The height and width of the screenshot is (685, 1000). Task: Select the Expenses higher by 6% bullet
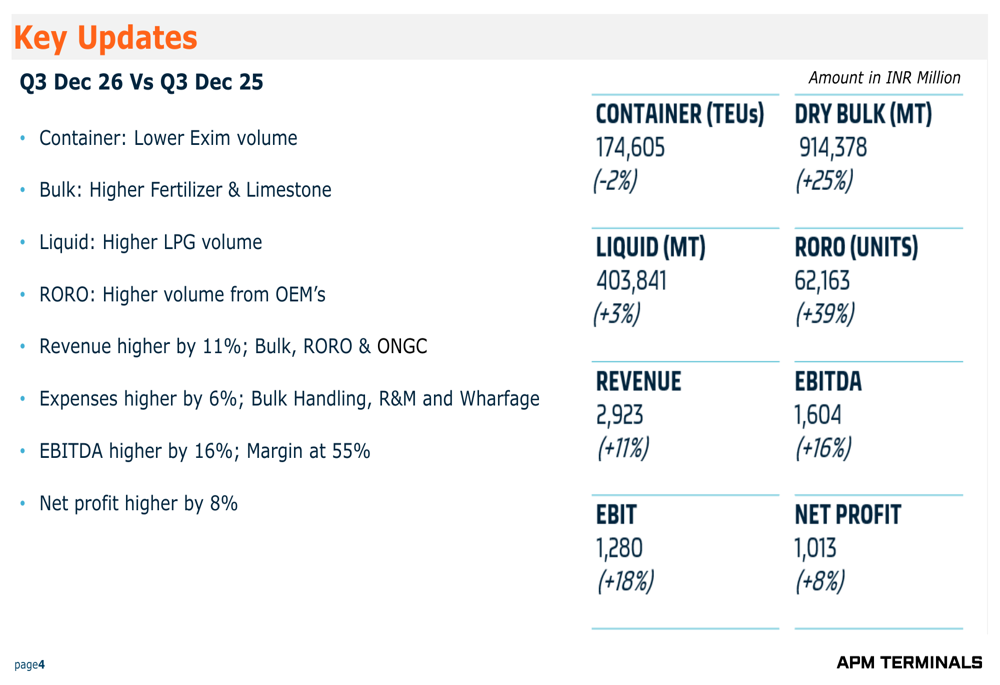point(289,399)
